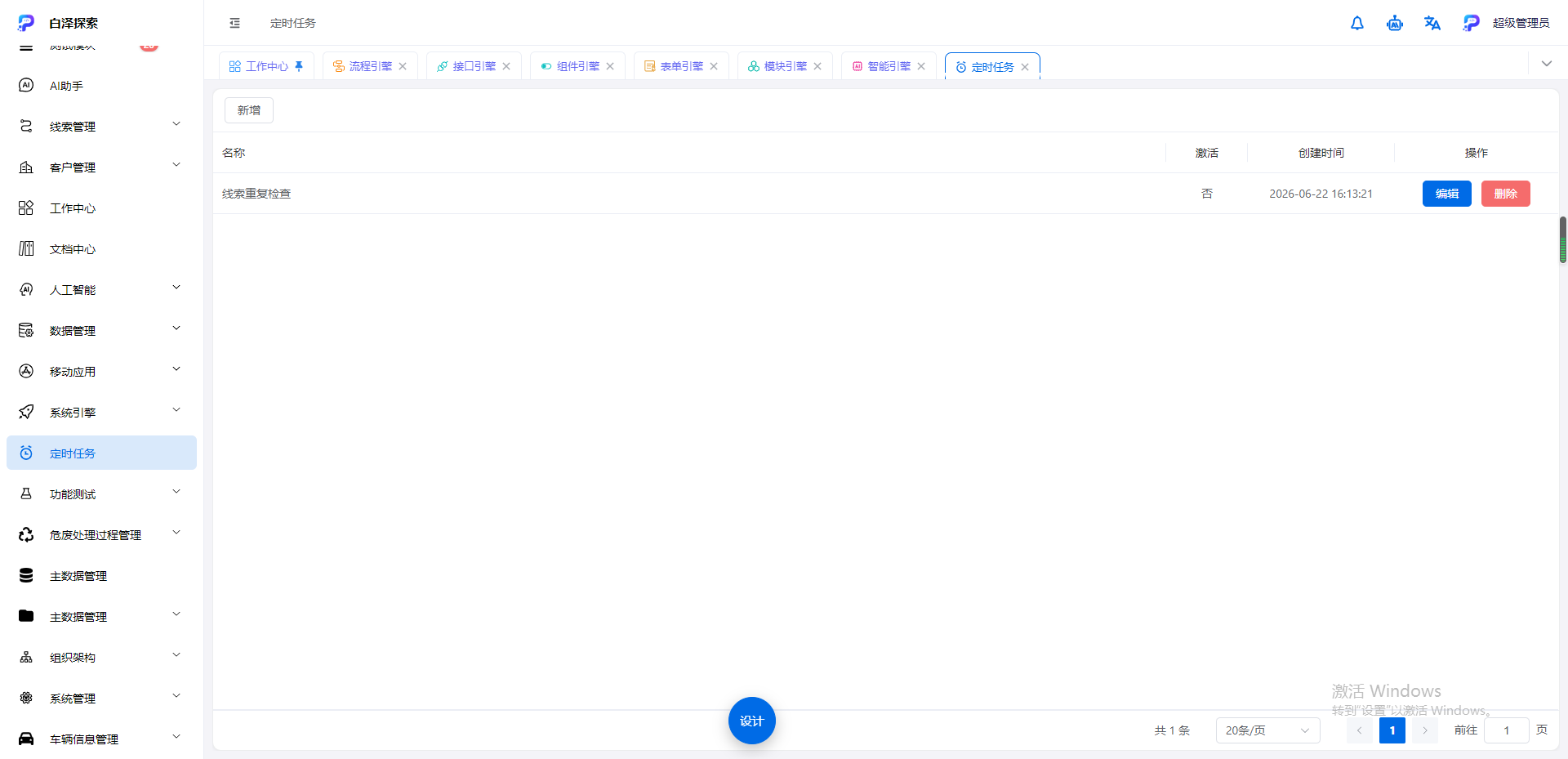Click page 1 in the pagination
Screen dimensions: 1568x759
point(1392,730)
